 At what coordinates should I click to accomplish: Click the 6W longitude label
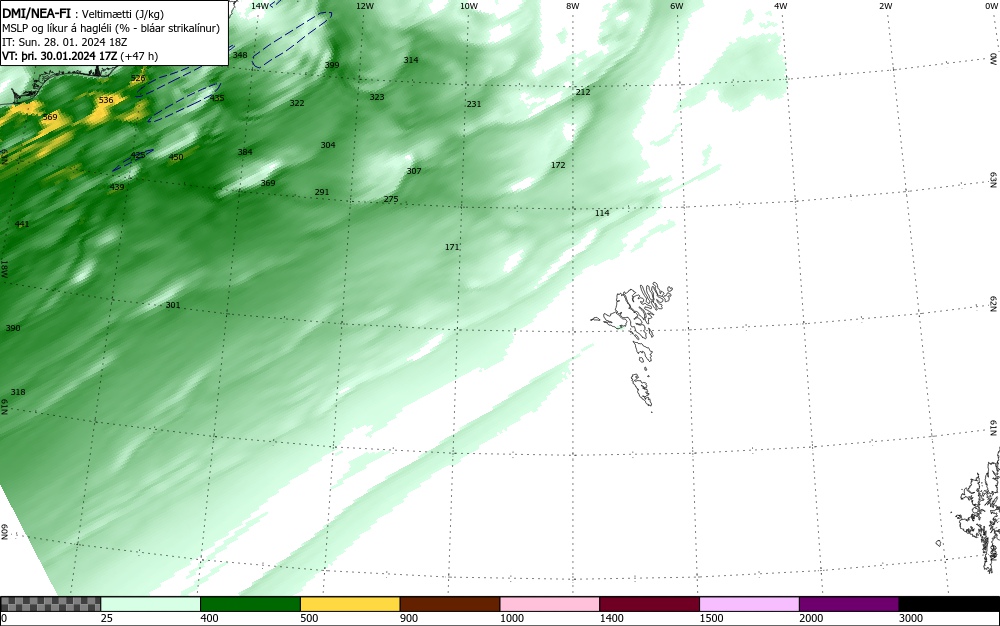click(677, 6)
